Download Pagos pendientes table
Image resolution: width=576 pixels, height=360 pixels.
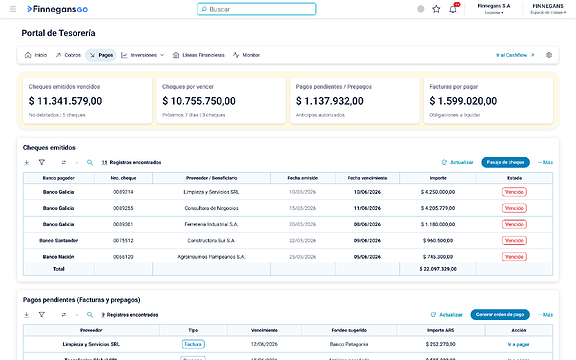pyautogui.click(x=26, y=315)
